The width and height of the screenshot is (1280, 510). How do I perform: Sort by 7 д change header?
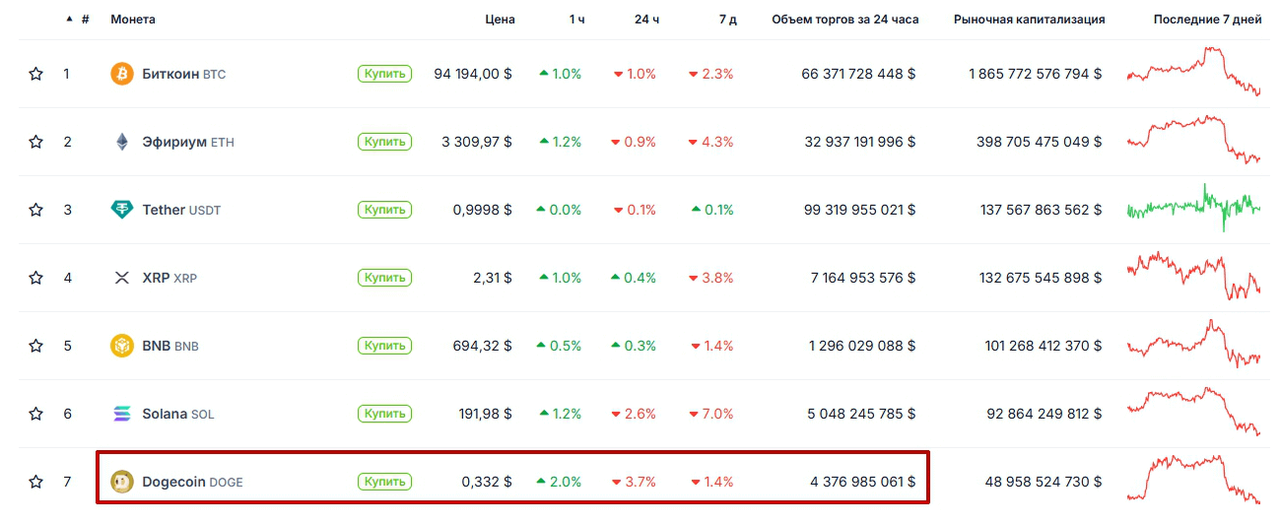tap(728, 19)
